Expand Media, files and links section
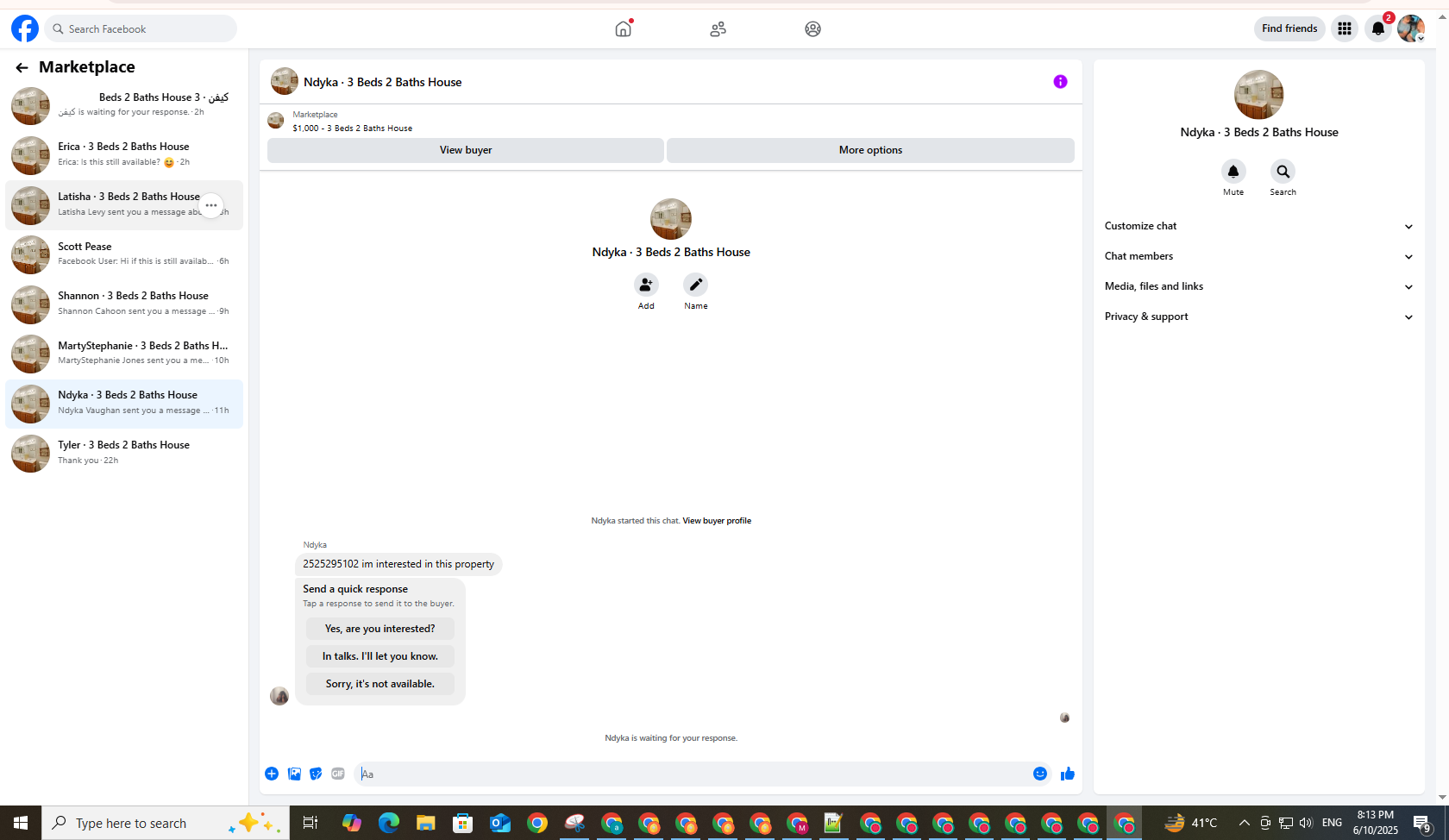Viewport: 1449px width, 840px height. click(1259, 286)
